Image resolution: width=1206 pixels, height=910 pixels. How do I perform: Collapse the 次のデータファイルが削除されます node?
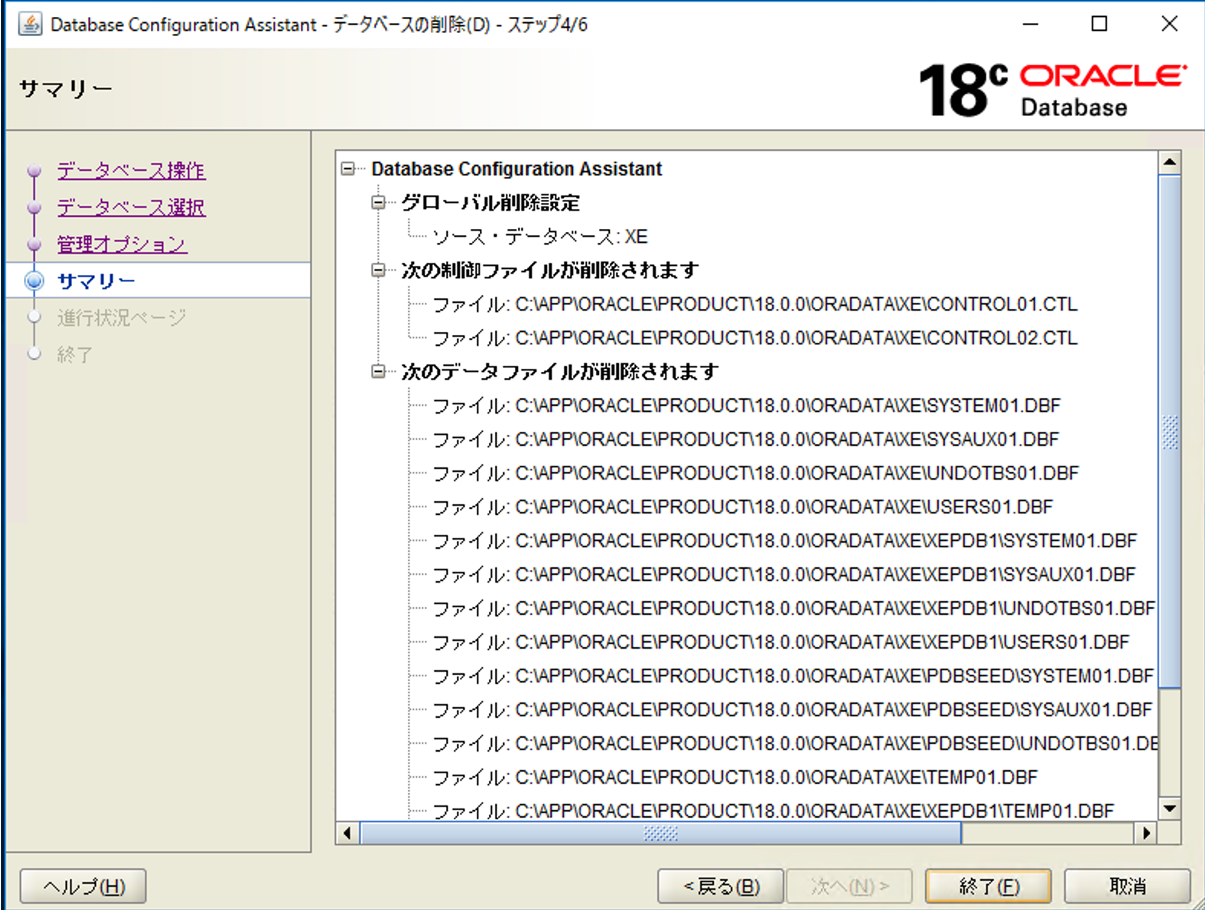[378, 371]
